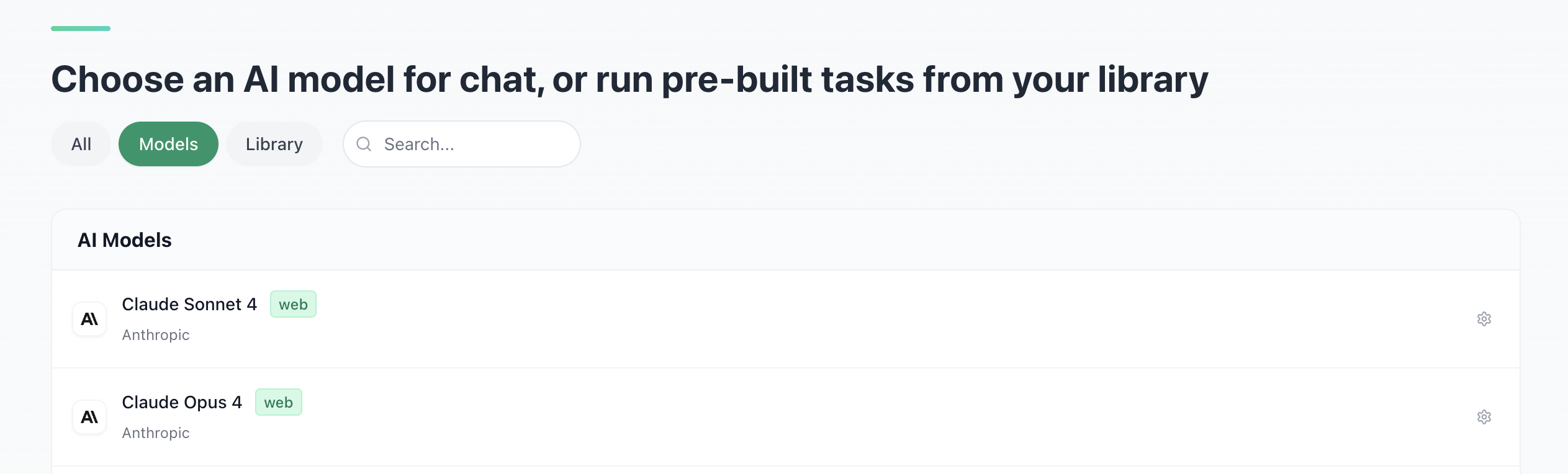Screen dimensions: 1568x474
Task: Click the magnifying glass search icon
Action: [364, 144]
